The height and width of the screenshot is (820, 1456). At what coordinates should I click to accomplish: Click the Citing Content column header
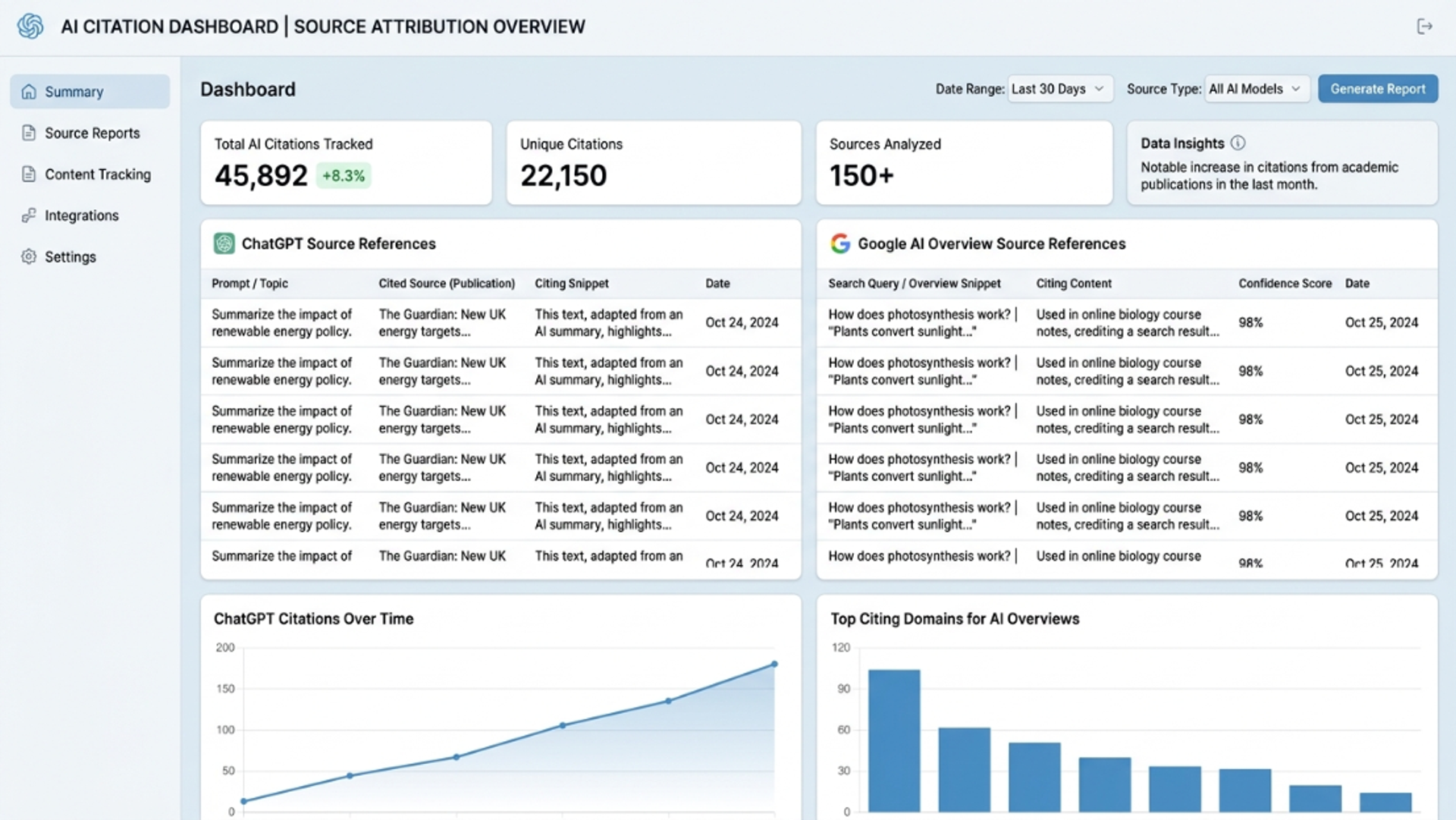(1073, 283)
